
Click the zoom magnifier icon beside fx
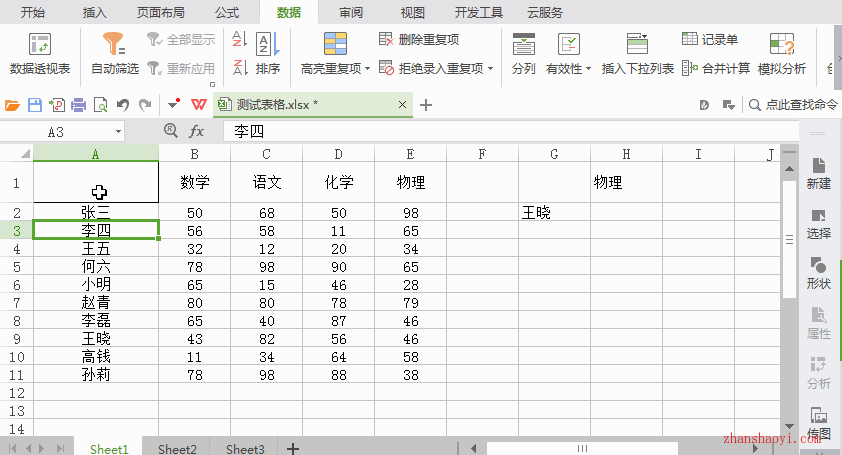(x=171, y=131)
